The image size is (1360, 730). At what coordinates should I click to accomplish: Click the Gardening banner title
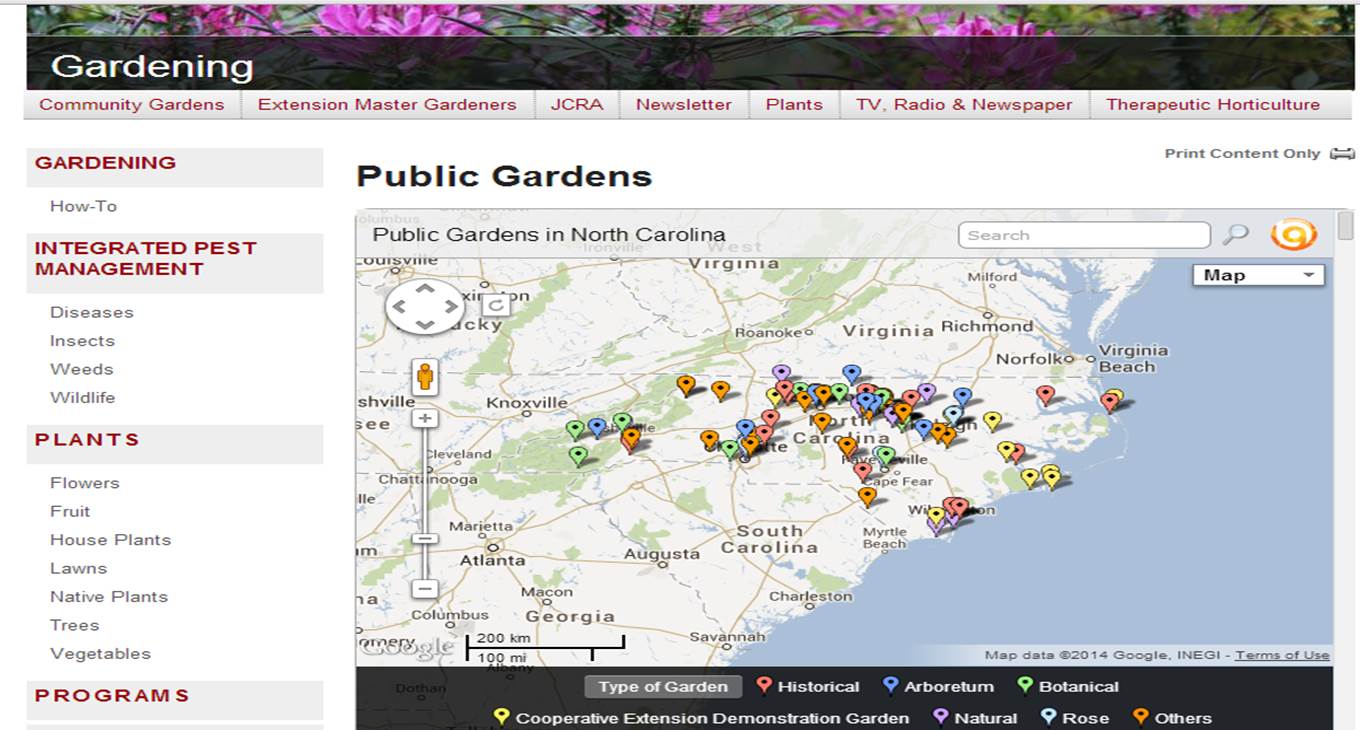coord(152,66)
